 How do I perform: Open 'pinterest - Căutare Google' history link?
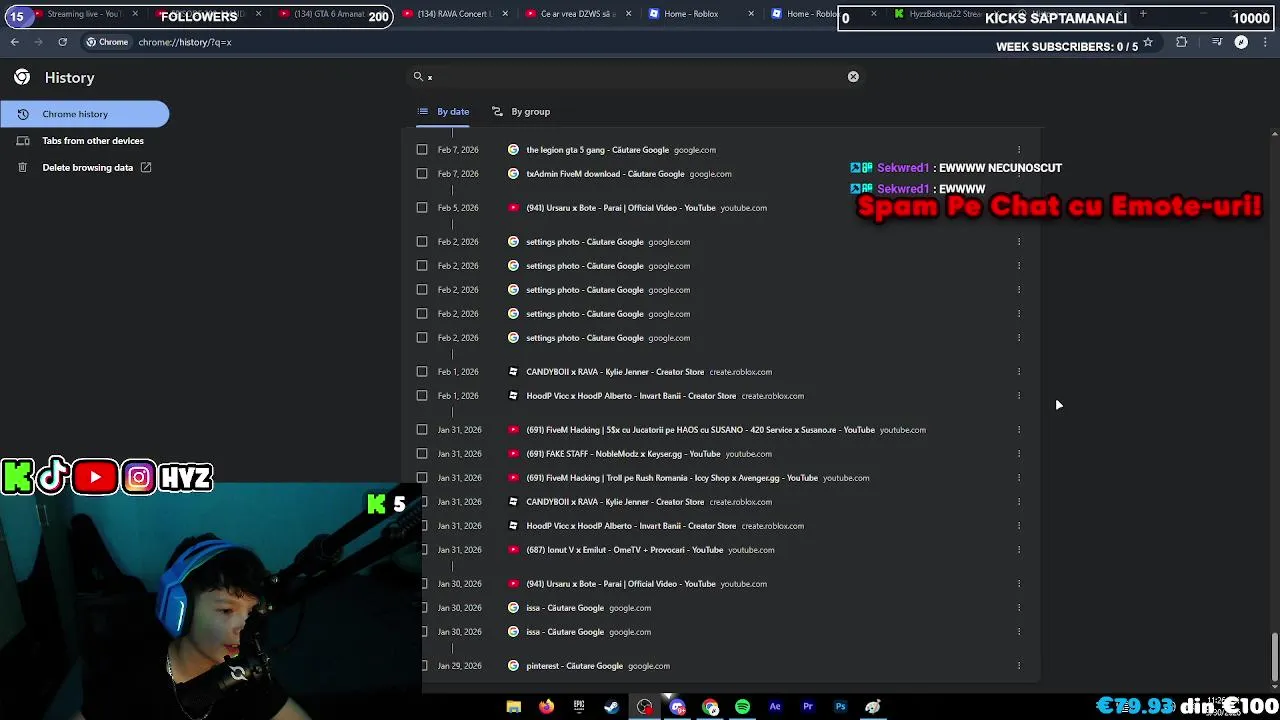pyautogui.click(x=574, y=666)
